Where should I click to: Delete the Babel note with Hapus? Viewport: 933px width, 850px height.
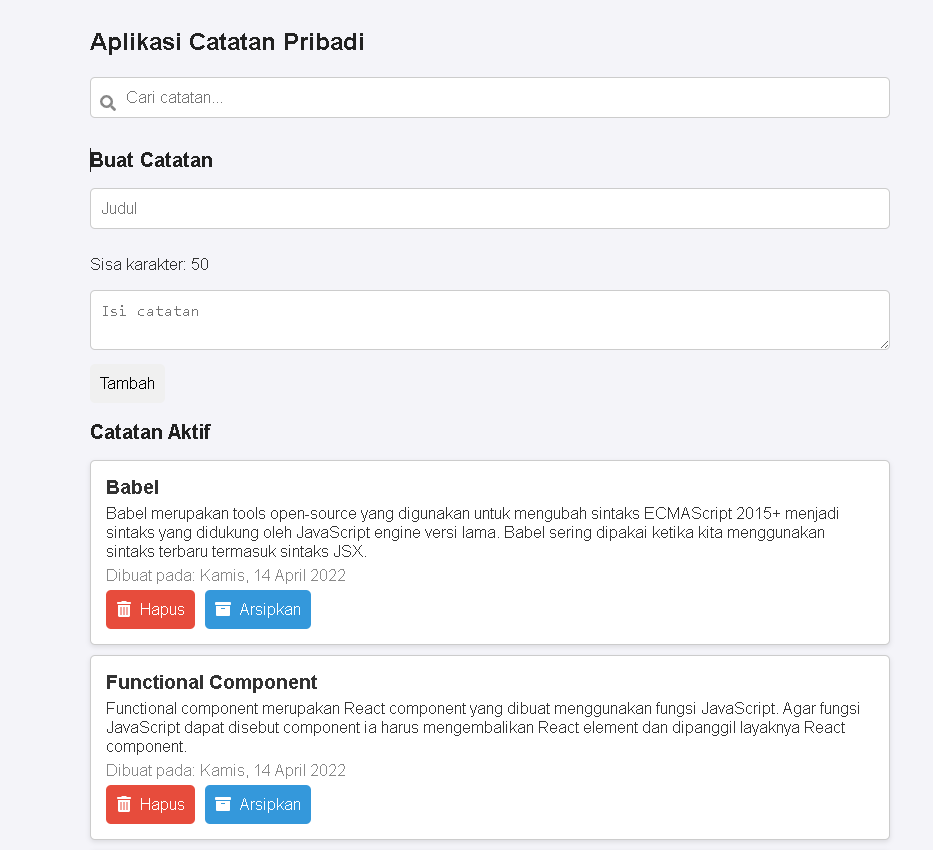tap(151, 609)
